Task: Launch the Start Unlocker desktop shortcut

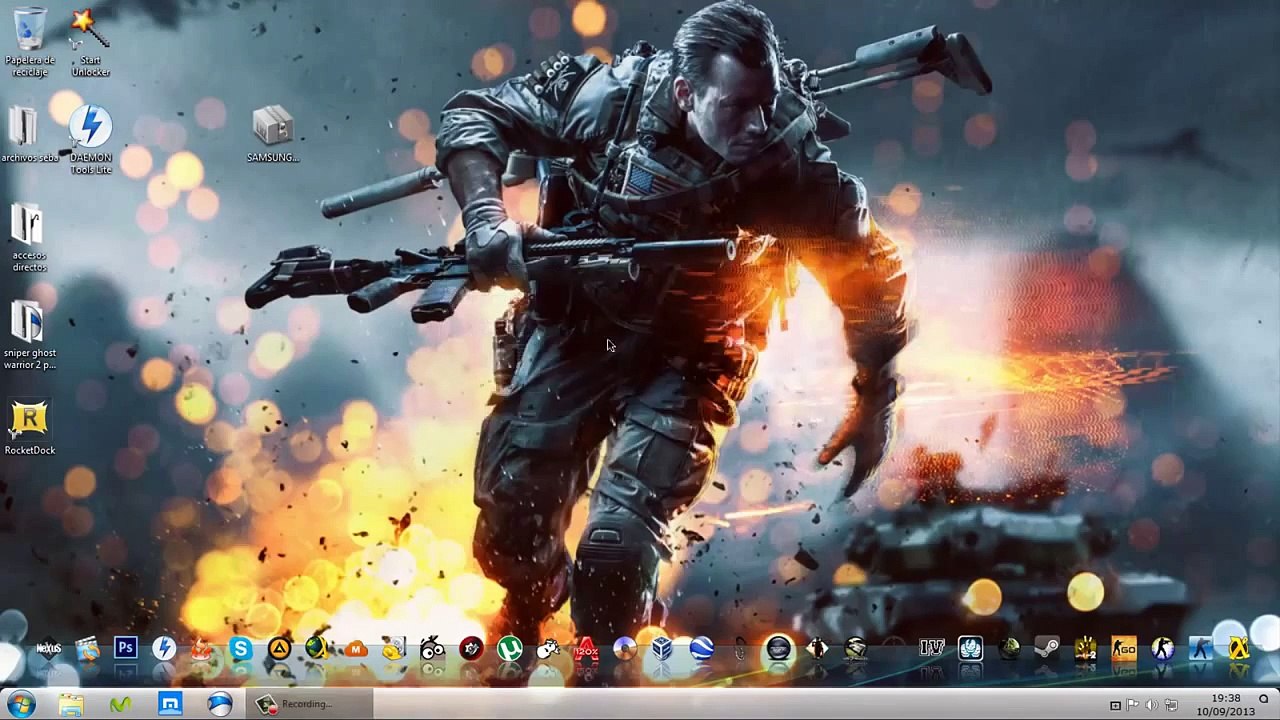Action: tap(90, 43)
